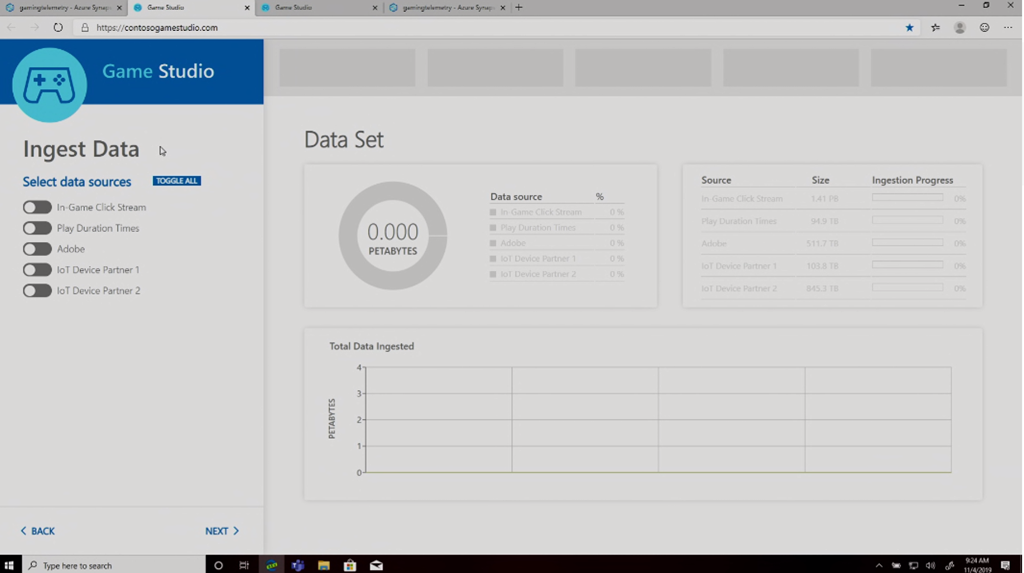Screen dimensions: 1024x573
Task: Go to next step with NEXT
Action: [222, 531]
